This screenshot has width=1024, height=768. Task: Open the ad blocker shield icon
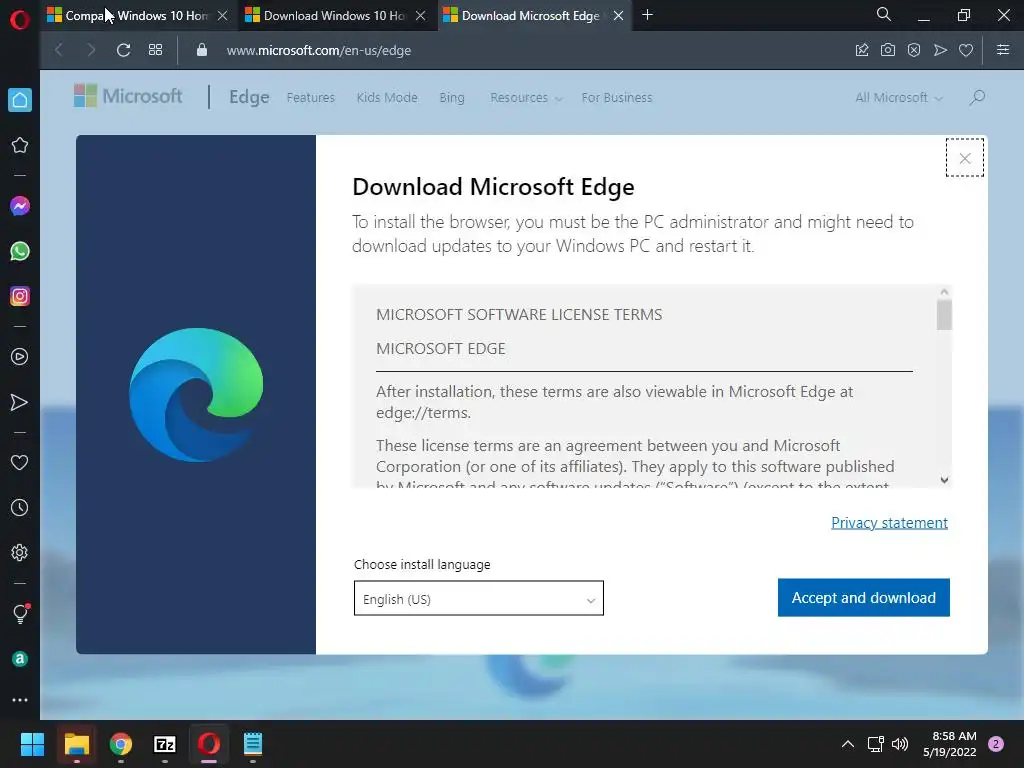[914, 50]
